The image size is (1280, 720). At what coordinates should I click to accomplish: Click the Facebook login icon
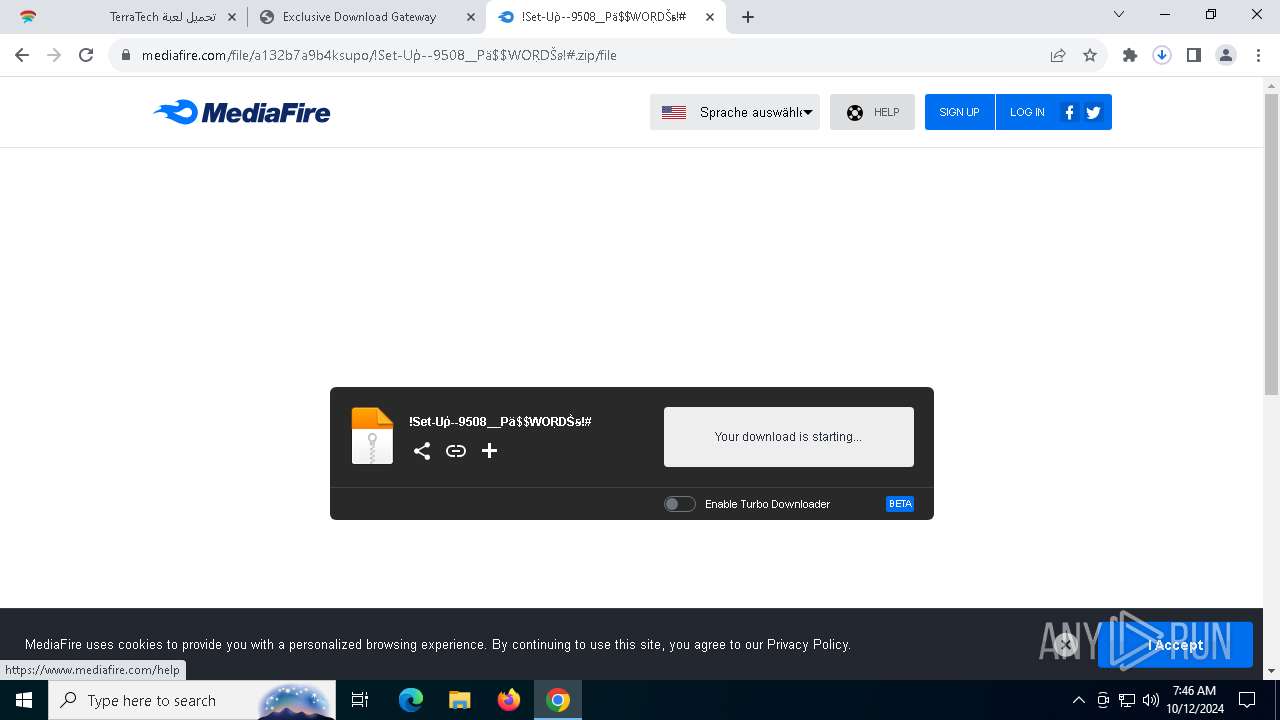(1069, 112)
